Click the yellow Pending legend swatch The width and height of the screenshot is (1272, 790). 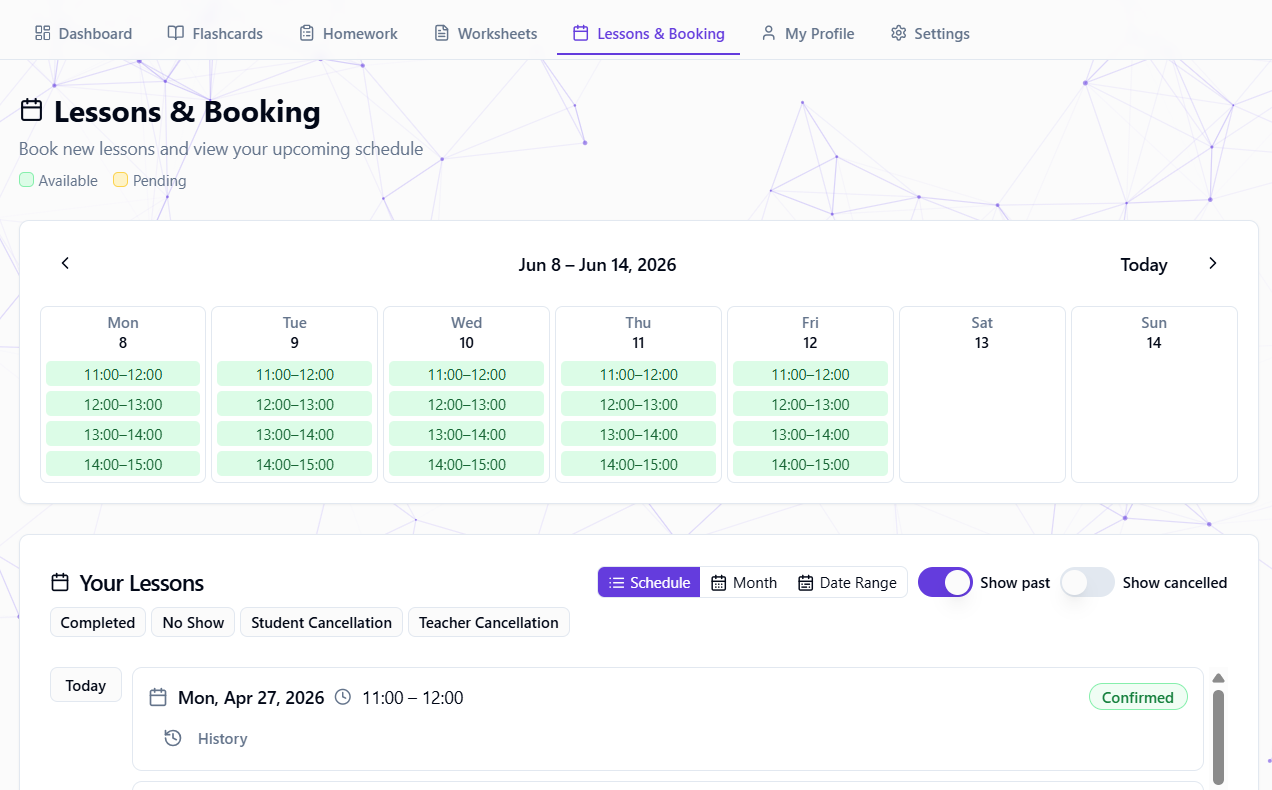[120, 180]
